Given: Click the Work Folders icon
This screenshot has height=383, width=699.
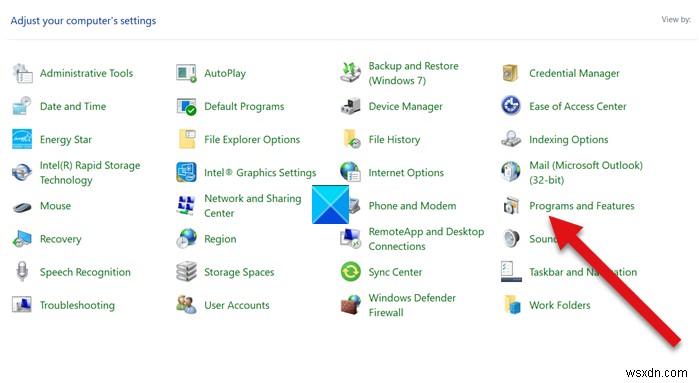Looking at the screenshot, I should pyautogui.click(x=512, y=305).
